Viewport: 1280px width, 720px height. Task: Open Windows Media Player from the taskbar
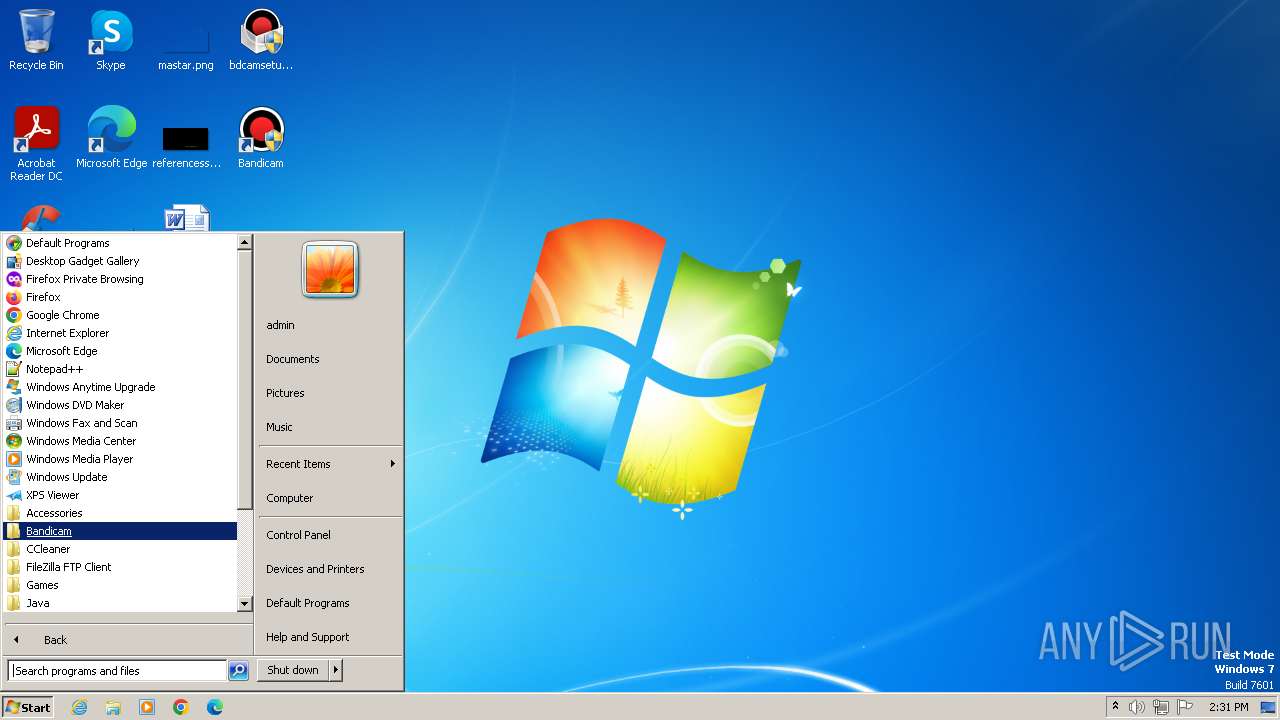coord(147,707)
